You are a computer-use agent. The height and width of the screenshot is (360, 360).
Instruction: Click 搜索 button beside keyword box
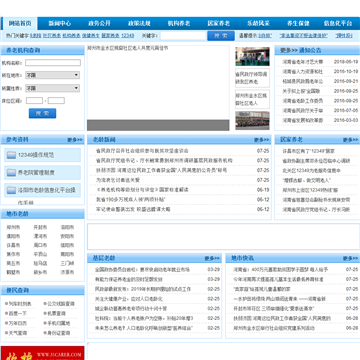click(221, 36)
